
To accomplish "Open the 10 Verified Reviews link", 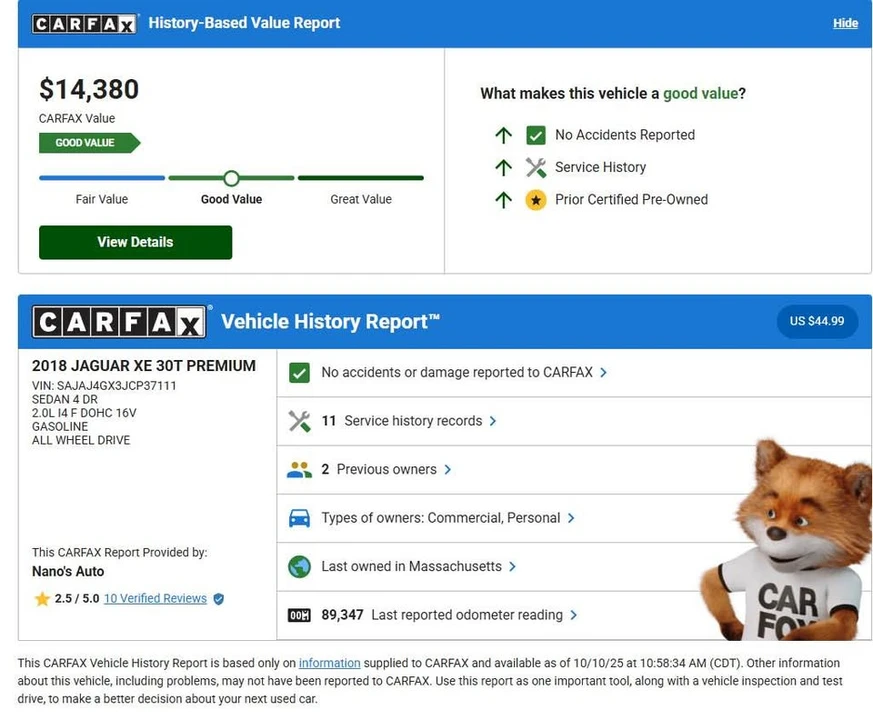I will click(x=155, y=599).
